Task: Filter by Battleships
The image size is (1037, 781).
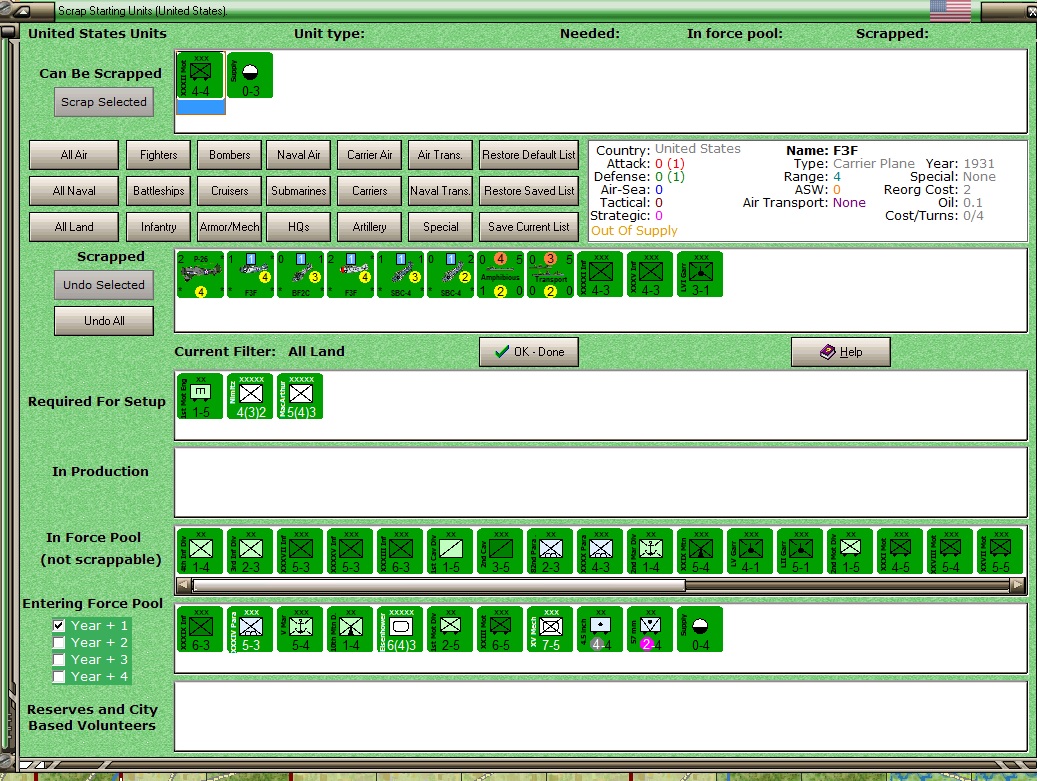Action: 159,190
